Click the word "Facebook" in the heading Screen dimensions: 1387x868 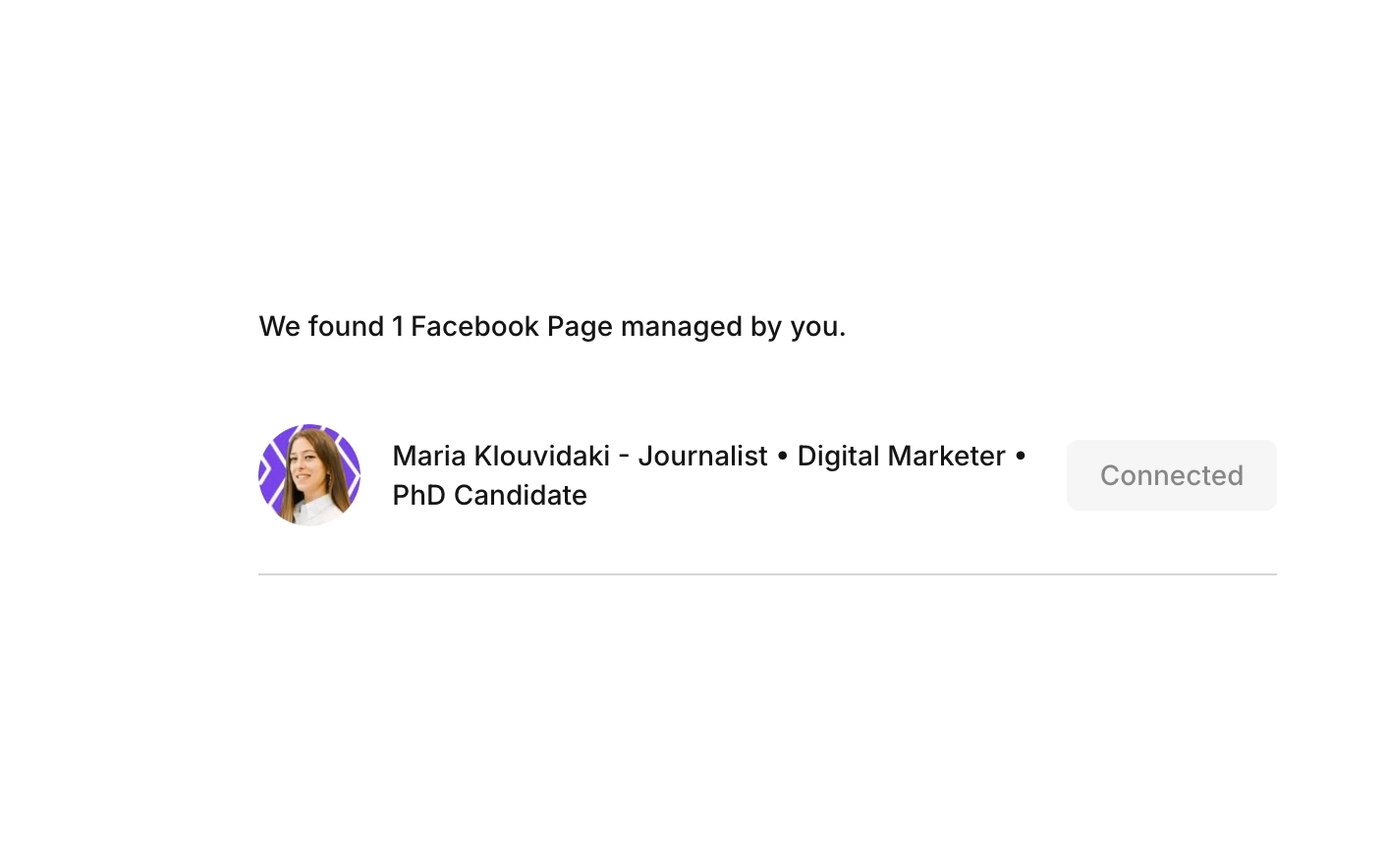point(474,326)
